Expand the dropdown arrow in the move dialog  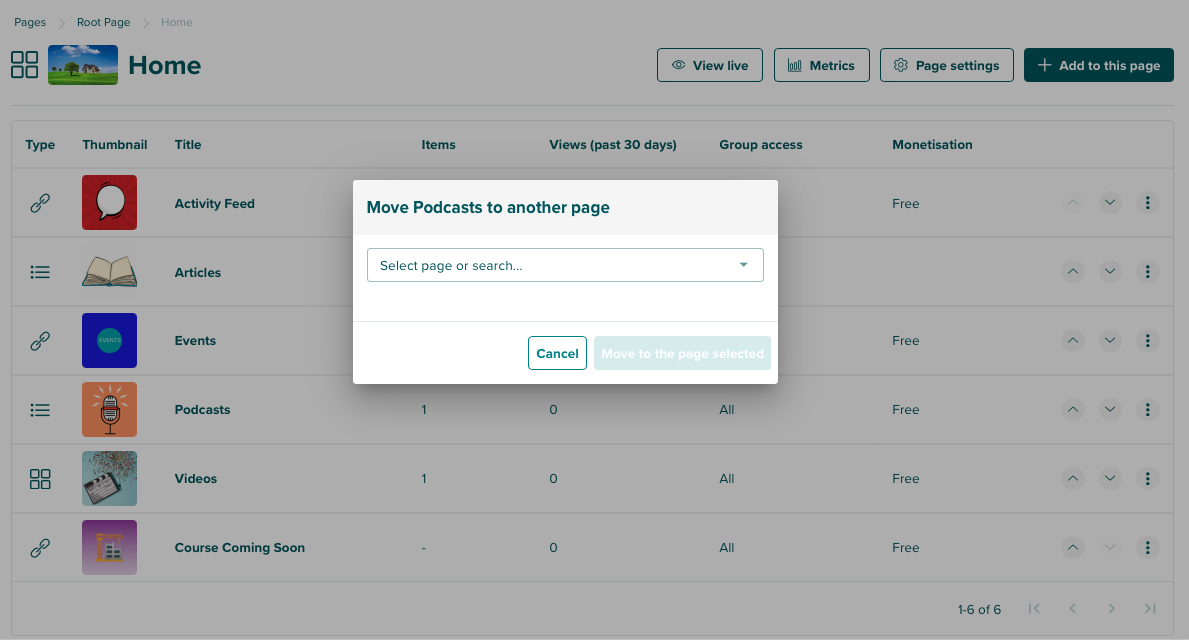tap(743, 265)
